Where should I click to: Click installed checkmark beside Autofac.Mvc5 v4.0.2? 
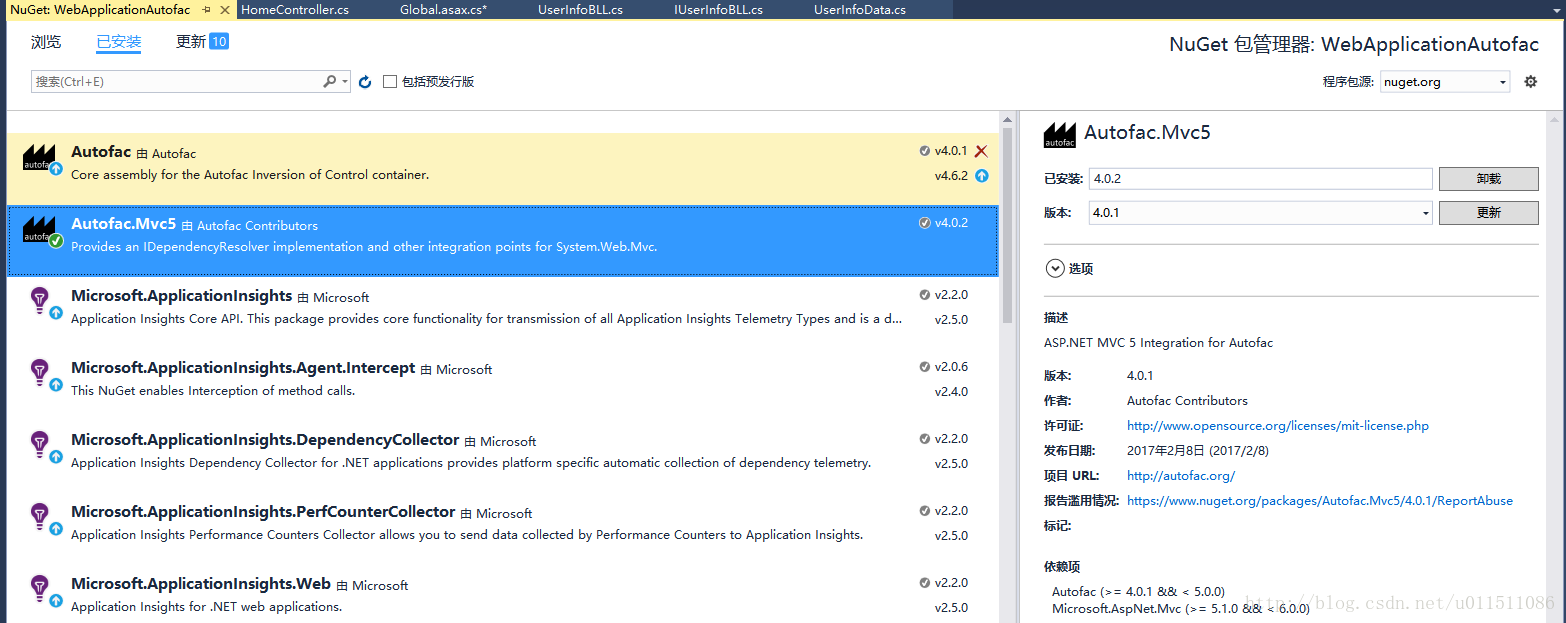click(x=925, y=223)
